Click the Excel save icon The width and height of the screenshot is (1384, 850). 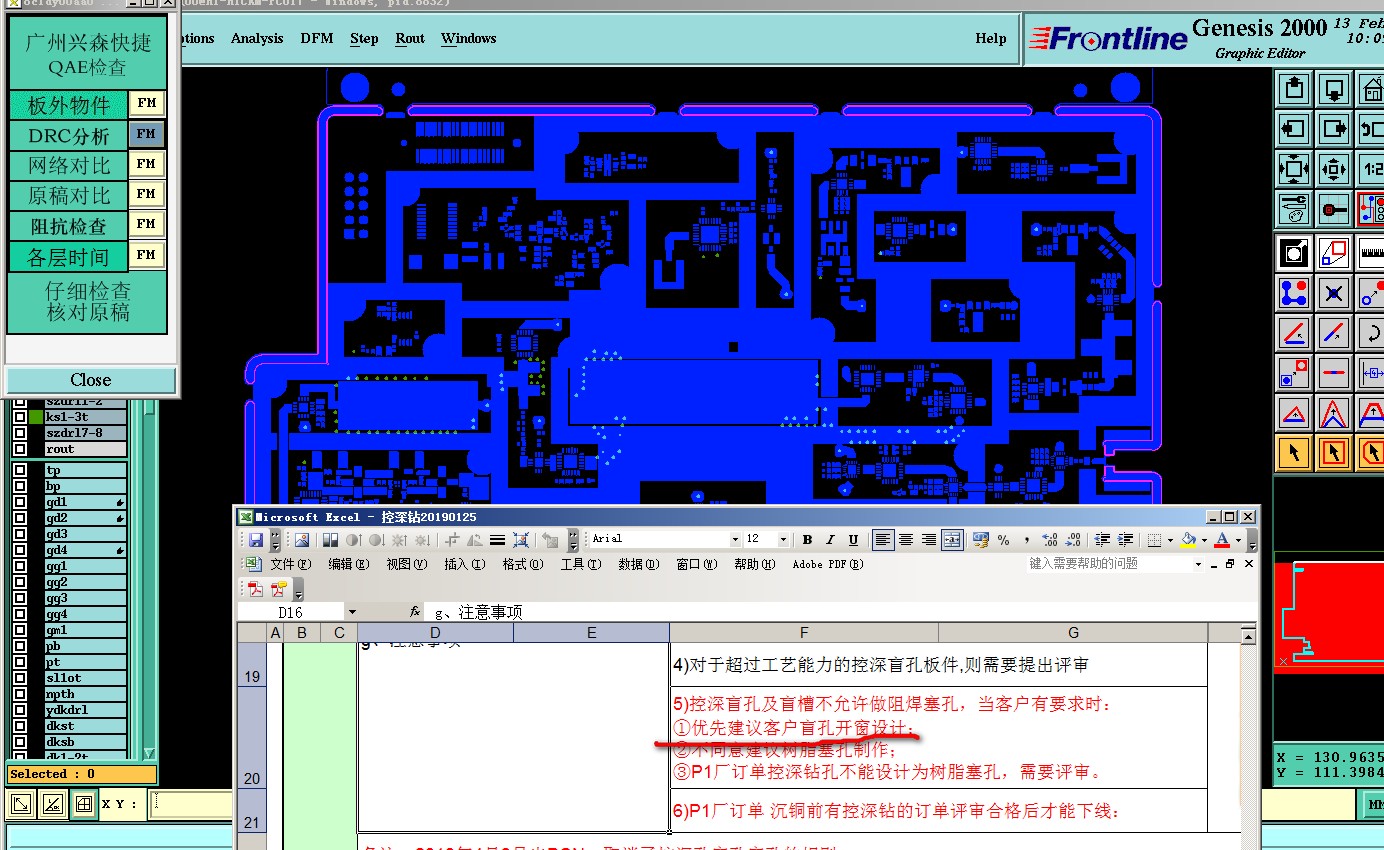tap(256, 540)
